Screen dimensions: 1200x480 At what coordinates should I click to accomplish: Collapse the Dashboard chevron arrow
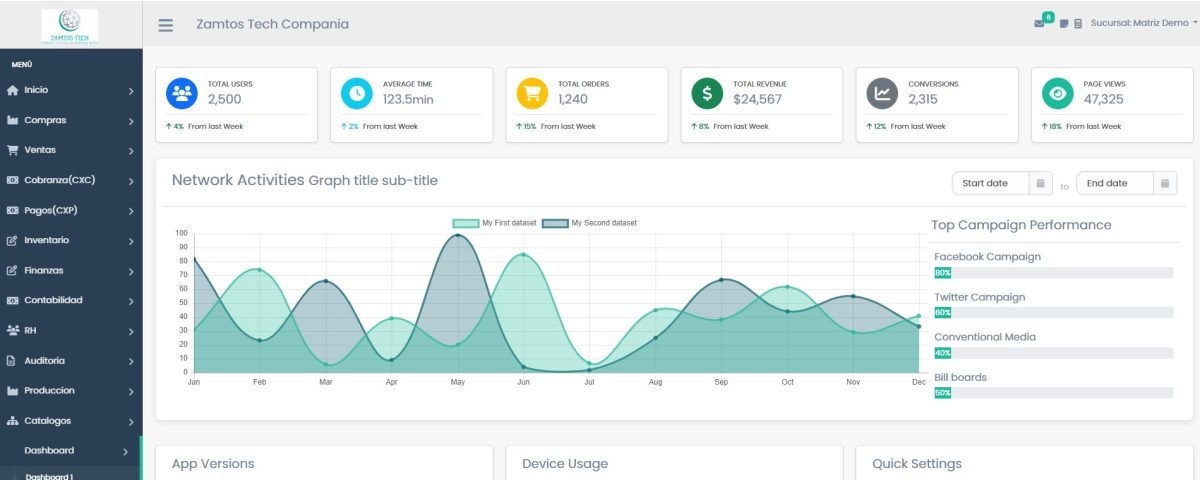tap(125, 452)
